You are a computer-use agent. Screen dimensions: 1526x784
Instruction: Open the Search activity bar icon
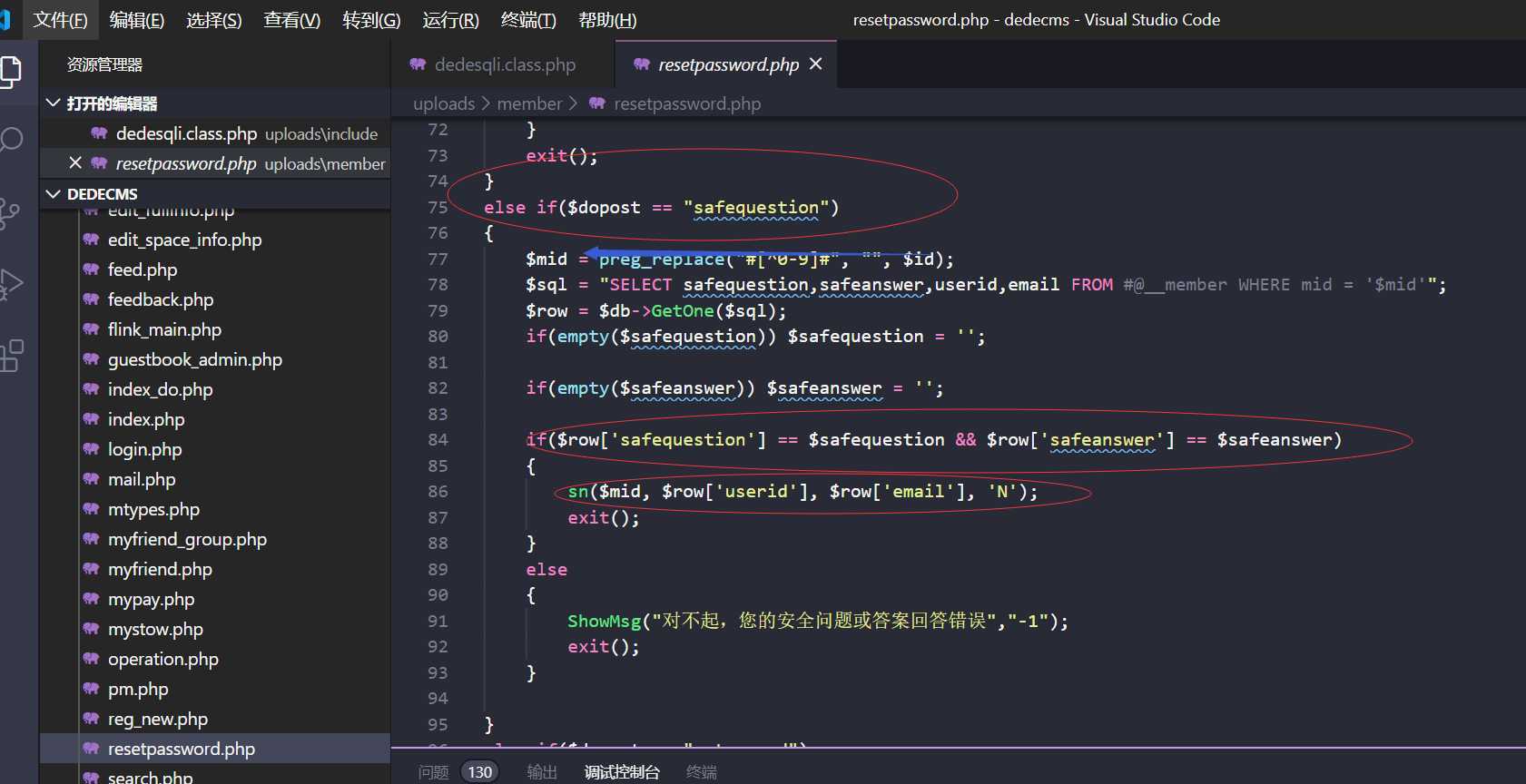[x=11, y=140]
